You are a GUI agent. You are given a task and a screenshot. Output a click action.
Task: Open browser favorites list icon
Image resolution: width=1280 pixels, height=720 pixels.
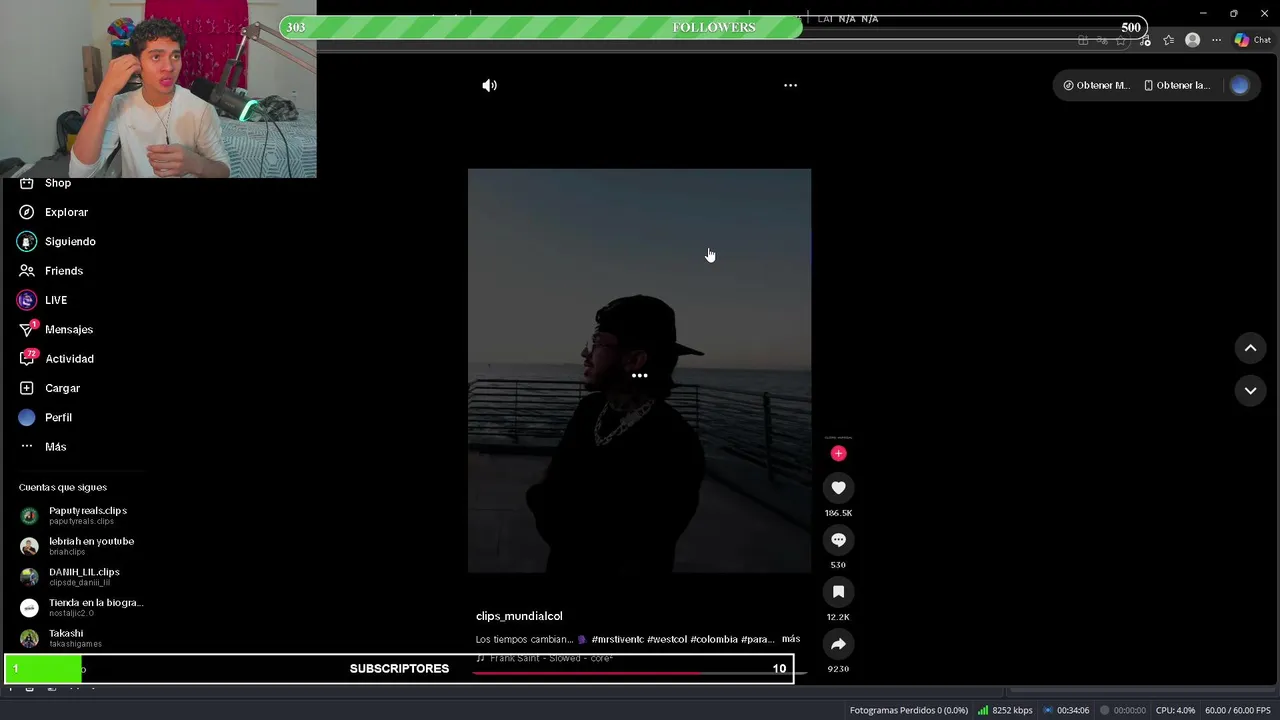click(1168, 40)
